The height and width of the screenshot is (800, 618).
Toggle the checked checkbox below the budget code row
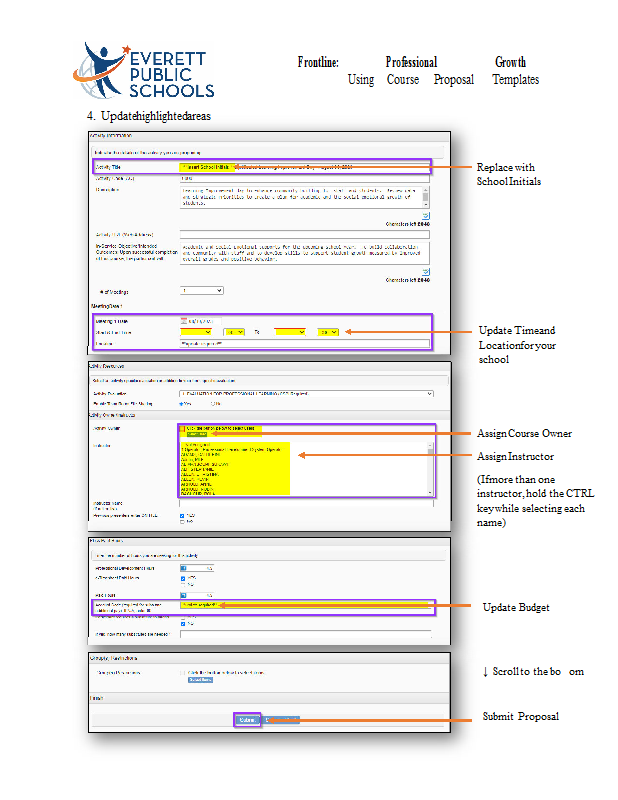183,623
